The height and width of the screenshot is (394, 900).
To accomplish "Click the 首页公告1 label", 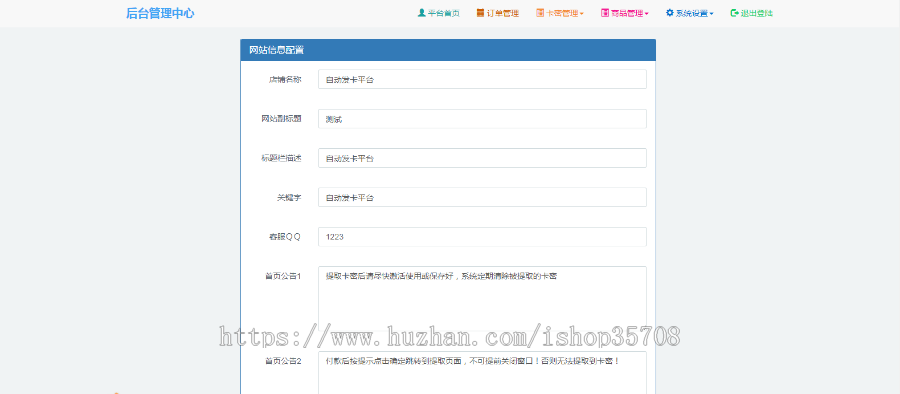I will [283, 276].
